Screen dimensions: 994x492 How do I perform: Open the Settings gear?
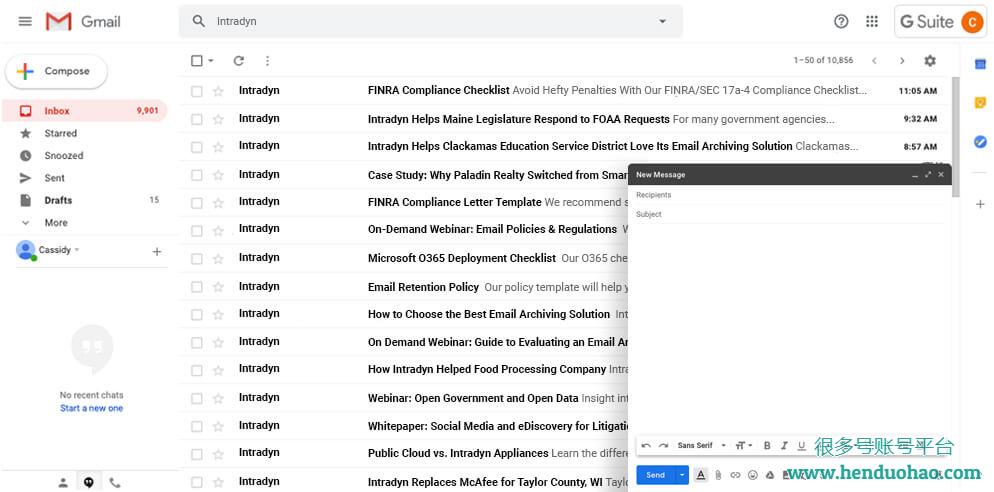click(929, 61)
